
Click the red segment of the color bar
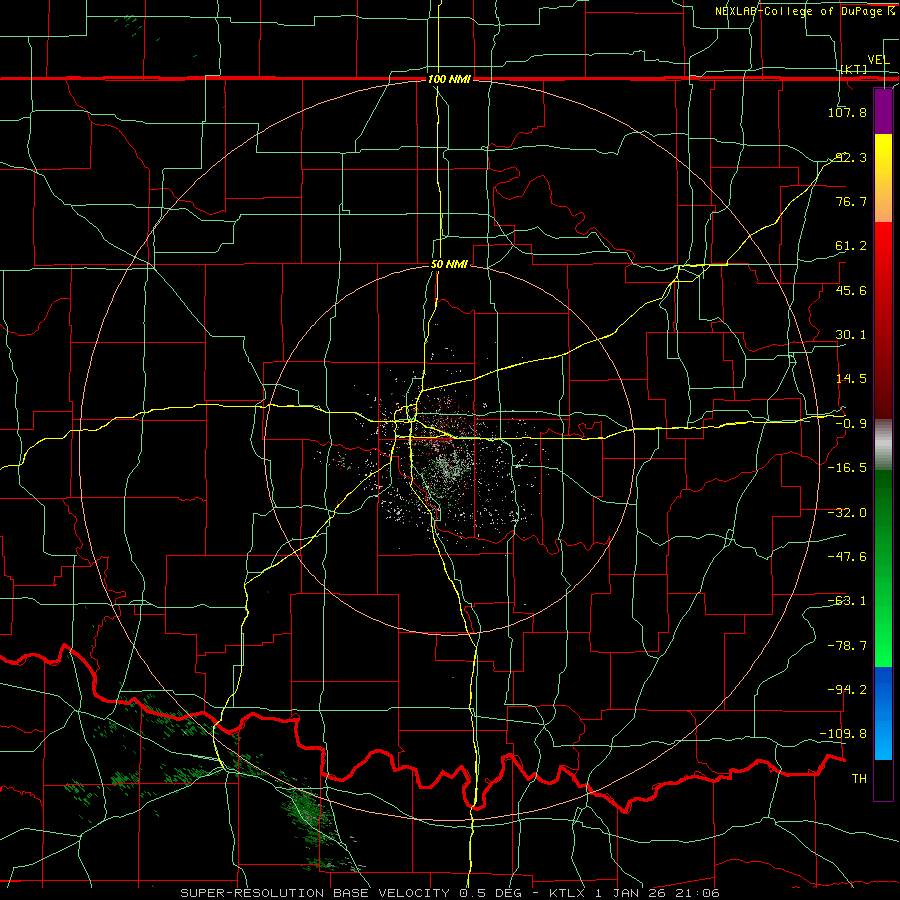(883, 320)
